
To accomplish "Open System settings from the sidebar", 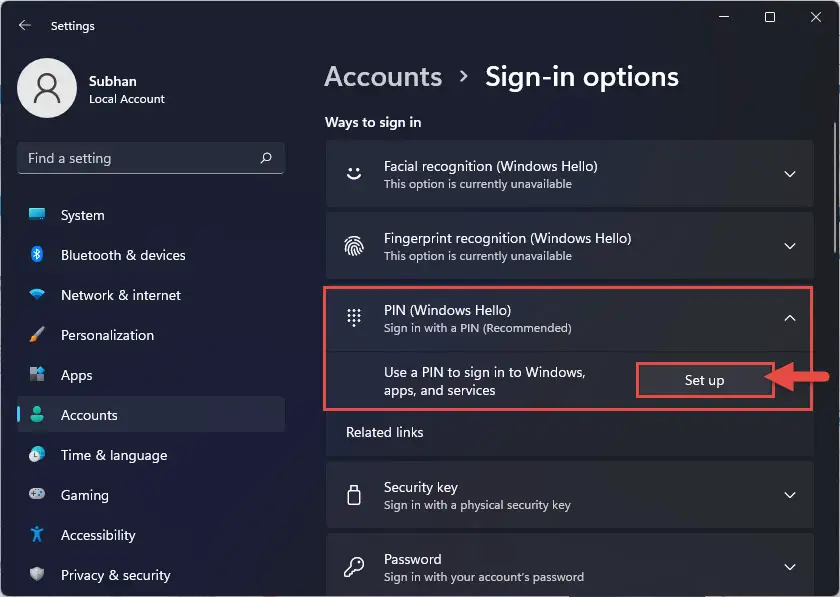I will (82, 215).
